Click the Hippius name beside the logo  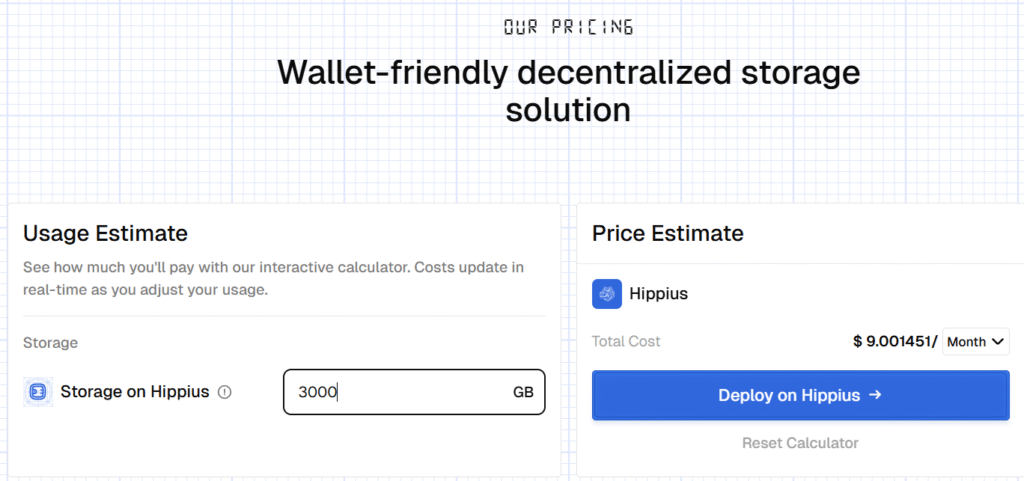pos(659,294)
